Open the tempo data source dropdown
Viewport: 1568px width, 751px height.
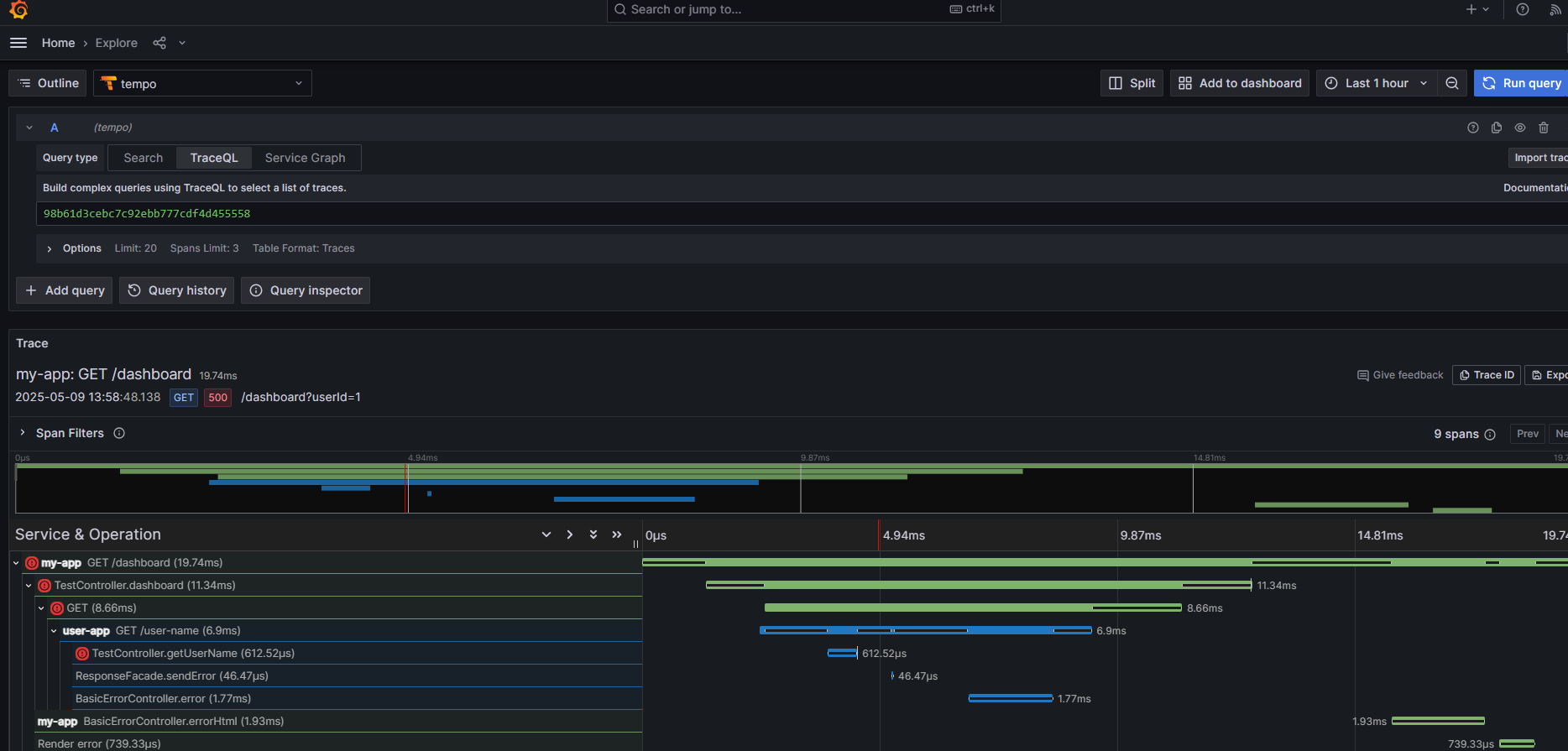[202, 83]
